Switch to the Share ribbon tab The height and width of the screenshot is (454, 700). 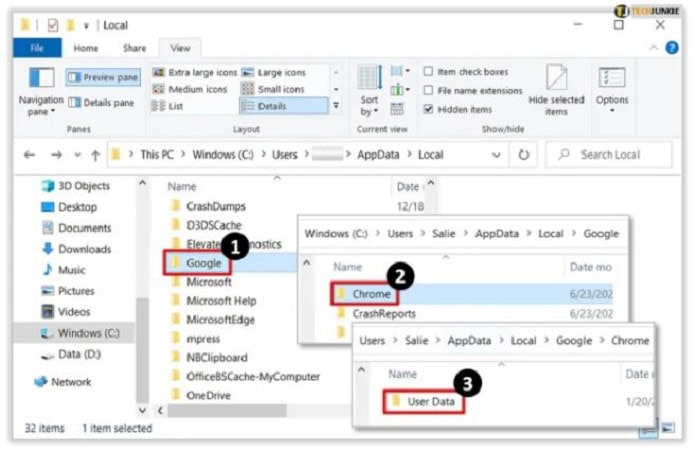click(134, 48)
